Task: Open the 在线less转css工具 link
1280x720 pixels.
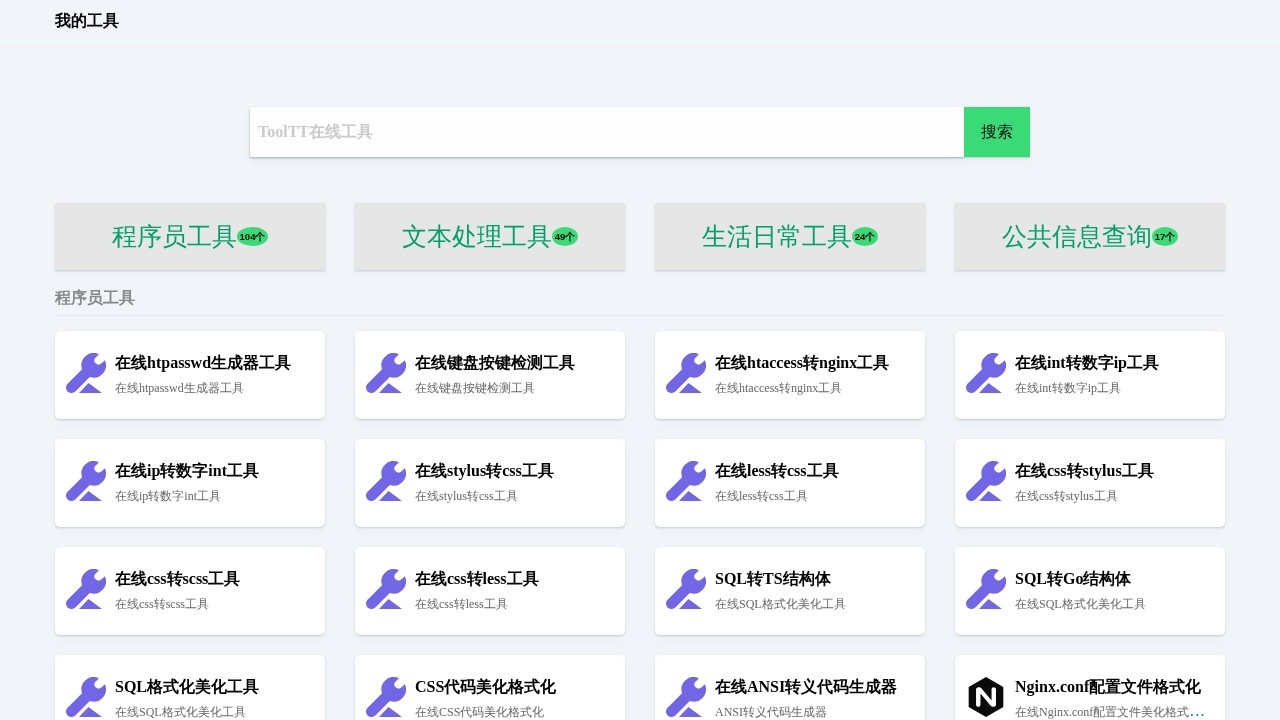Action: point(775,470)
